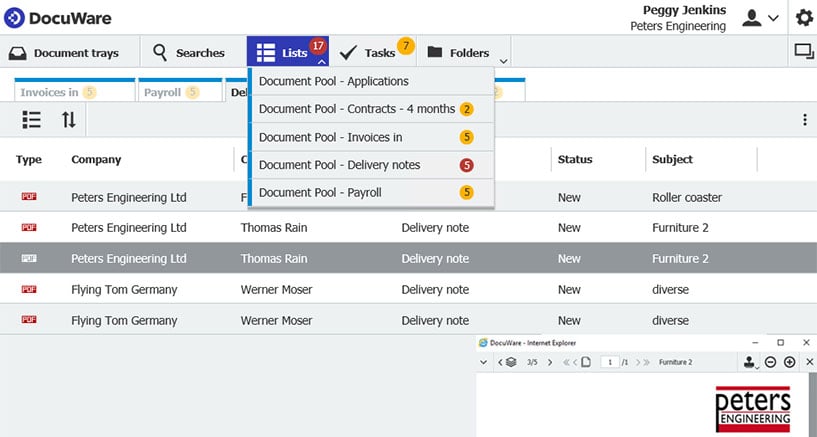The image size is (817, 437).
Task: Zoom out with minus icon in viewer
Action: (x=771, y=362)
